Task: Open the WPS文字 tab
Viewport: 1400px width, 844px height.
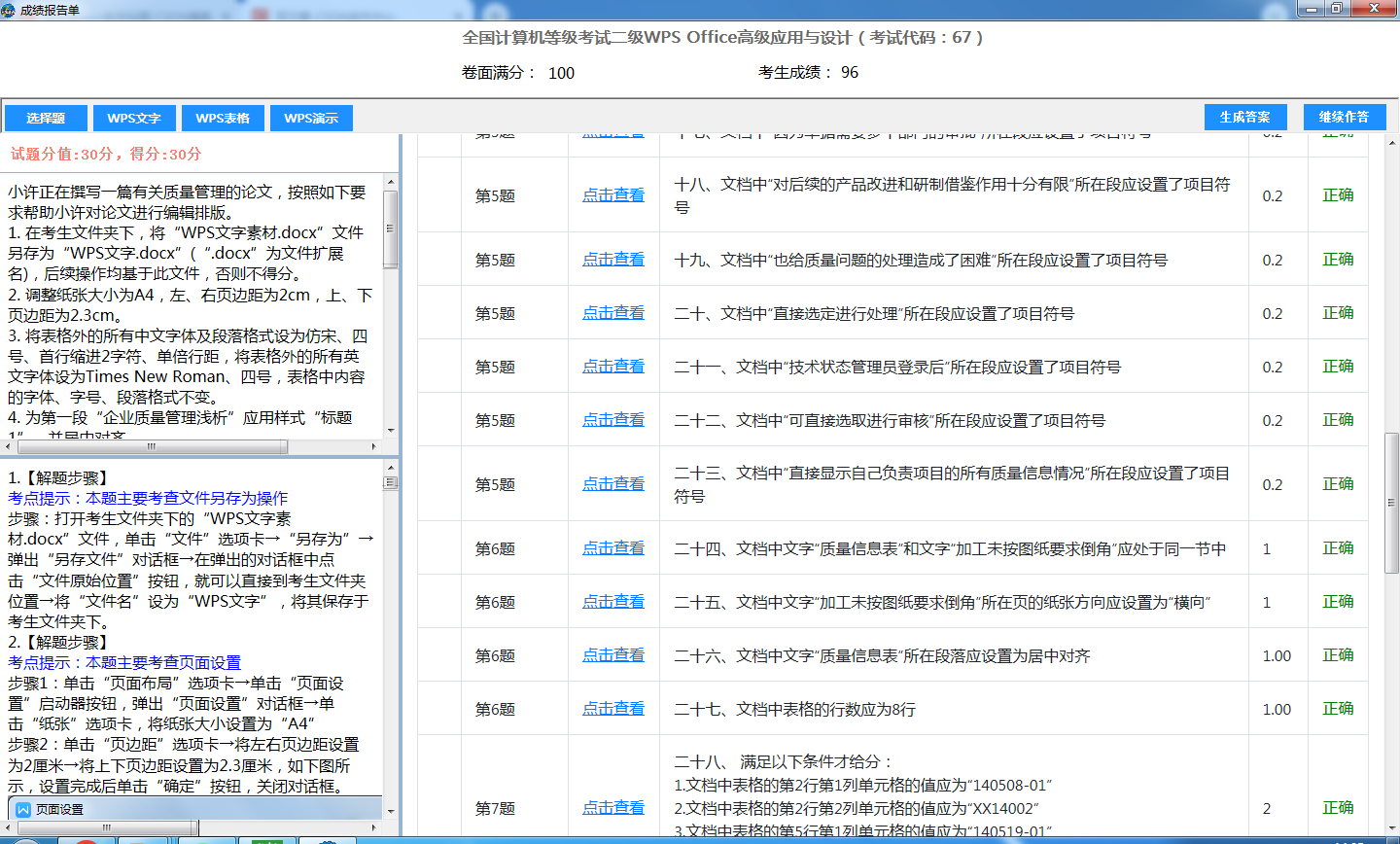Action: [x=134, y=118]
